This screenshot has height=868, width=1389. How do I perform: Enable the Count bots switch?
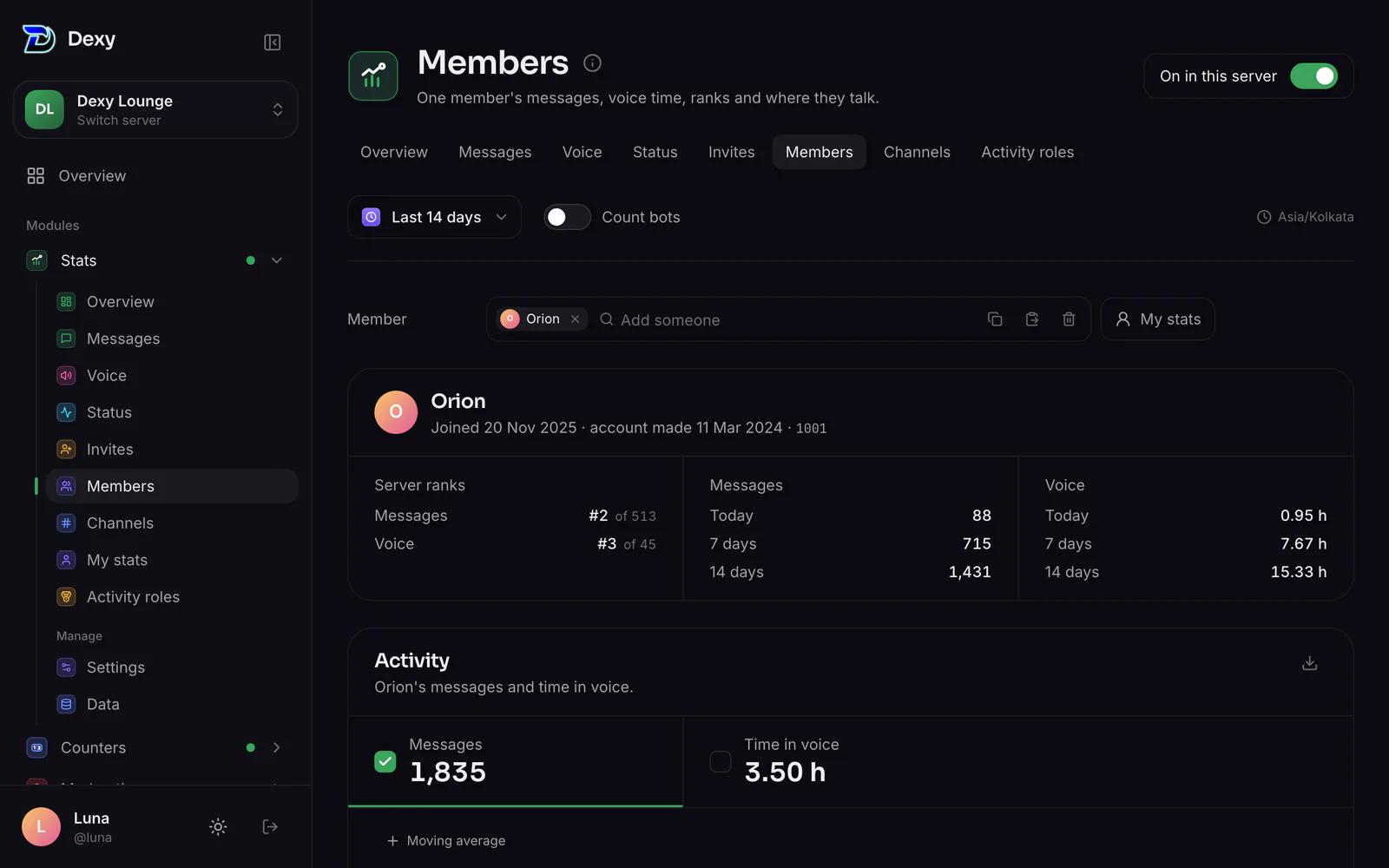(x=567, y=217)
